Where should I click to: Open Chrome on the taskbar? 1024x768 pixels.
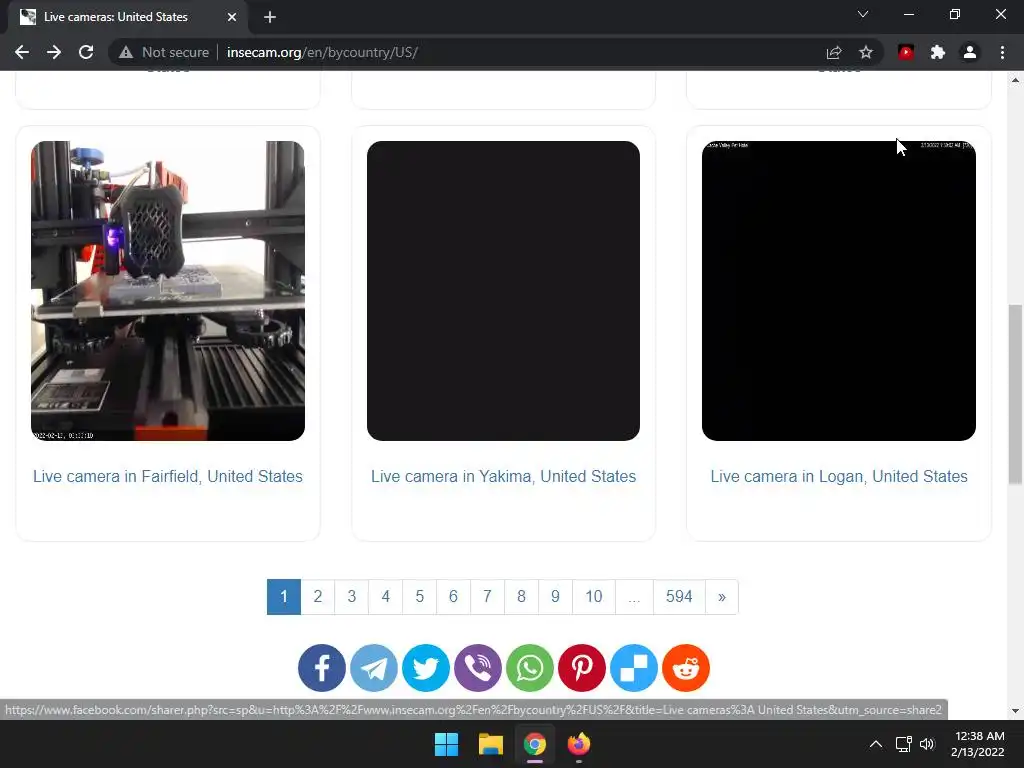(535, 744)
